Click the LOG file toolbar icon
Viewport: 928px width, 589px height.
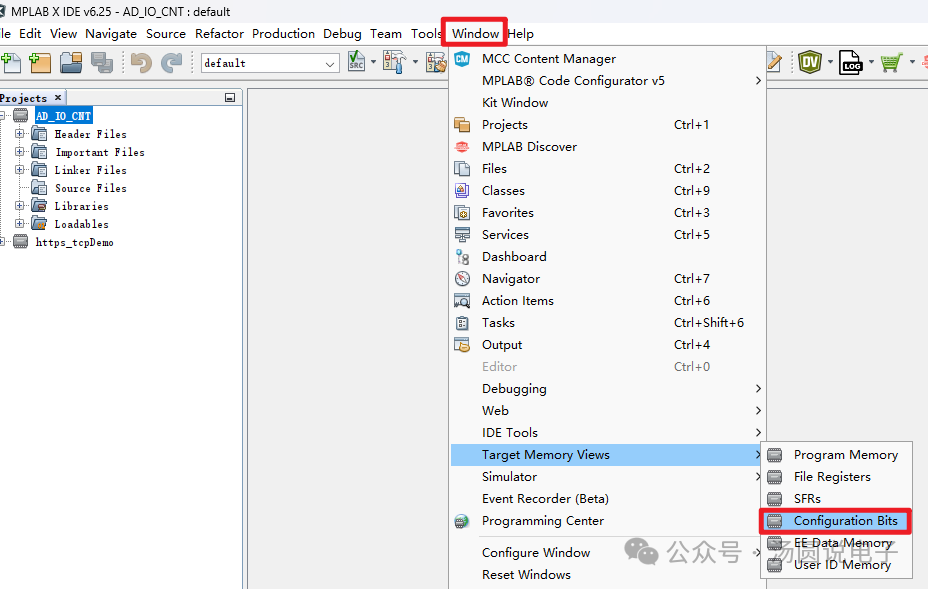(x=850, y=62)
